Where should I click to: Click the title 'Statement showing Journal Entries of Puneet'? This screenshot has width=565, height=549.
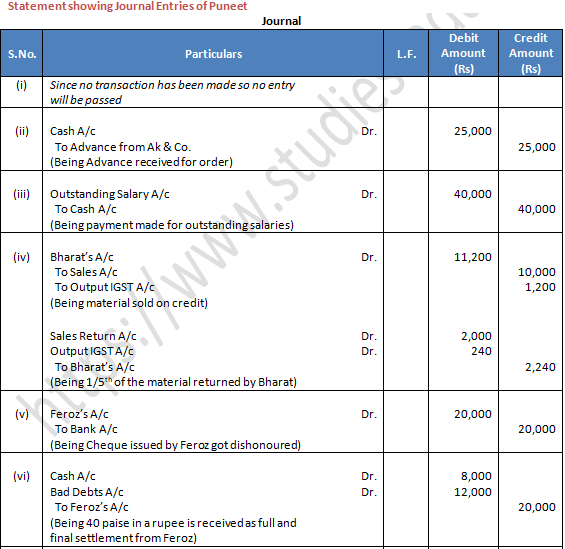click(128, 6)
